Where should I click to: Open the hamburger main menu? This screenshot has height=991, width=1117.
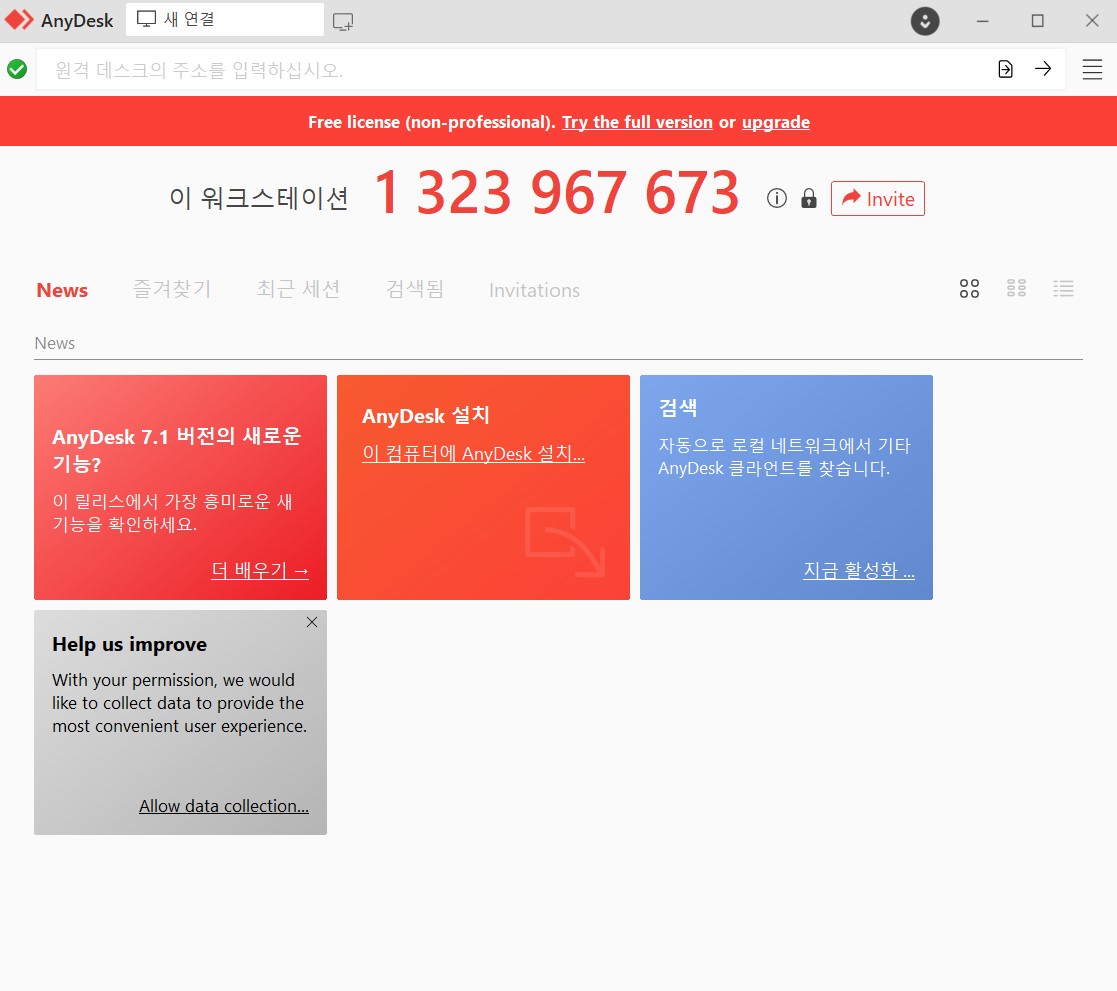[1092, 69]
